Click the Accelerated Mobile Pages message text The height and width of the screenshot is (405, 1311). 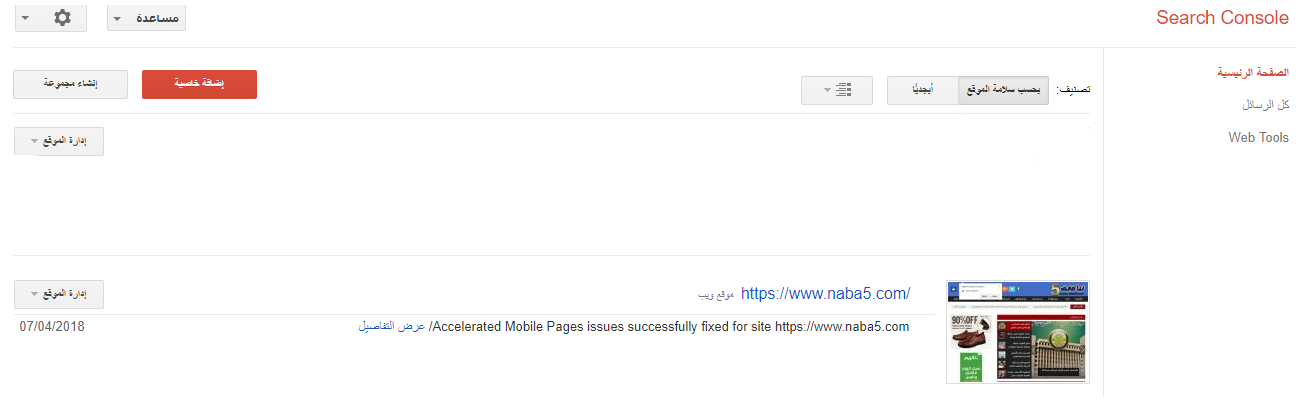[670, 327]
